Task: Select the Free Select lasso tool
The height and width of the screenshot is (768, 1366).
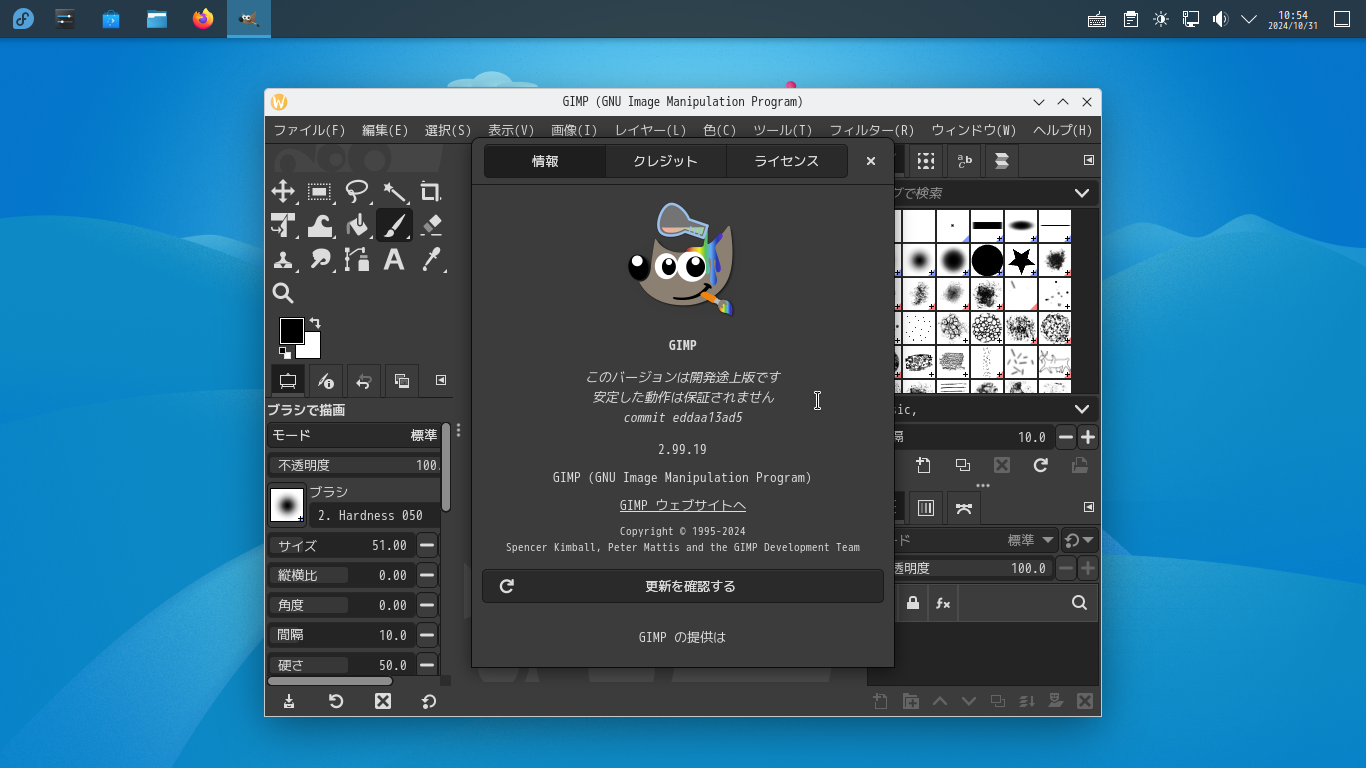Action: [x=357, y=192]
